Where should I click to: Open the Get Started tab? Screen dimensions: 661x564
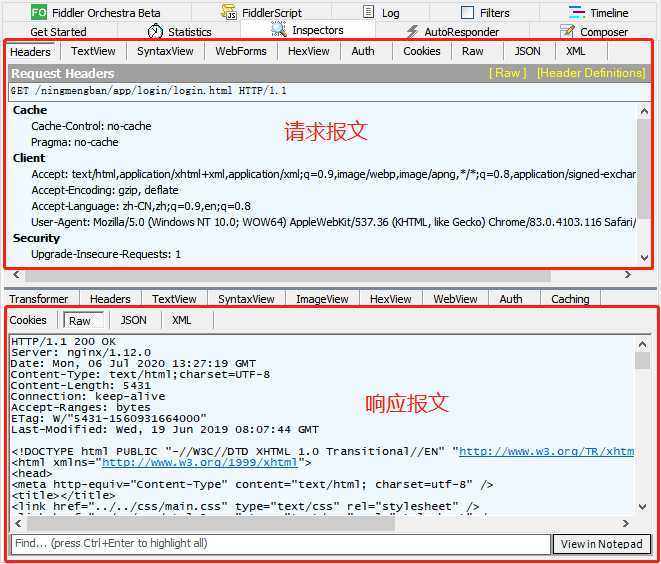pos(58,32)
